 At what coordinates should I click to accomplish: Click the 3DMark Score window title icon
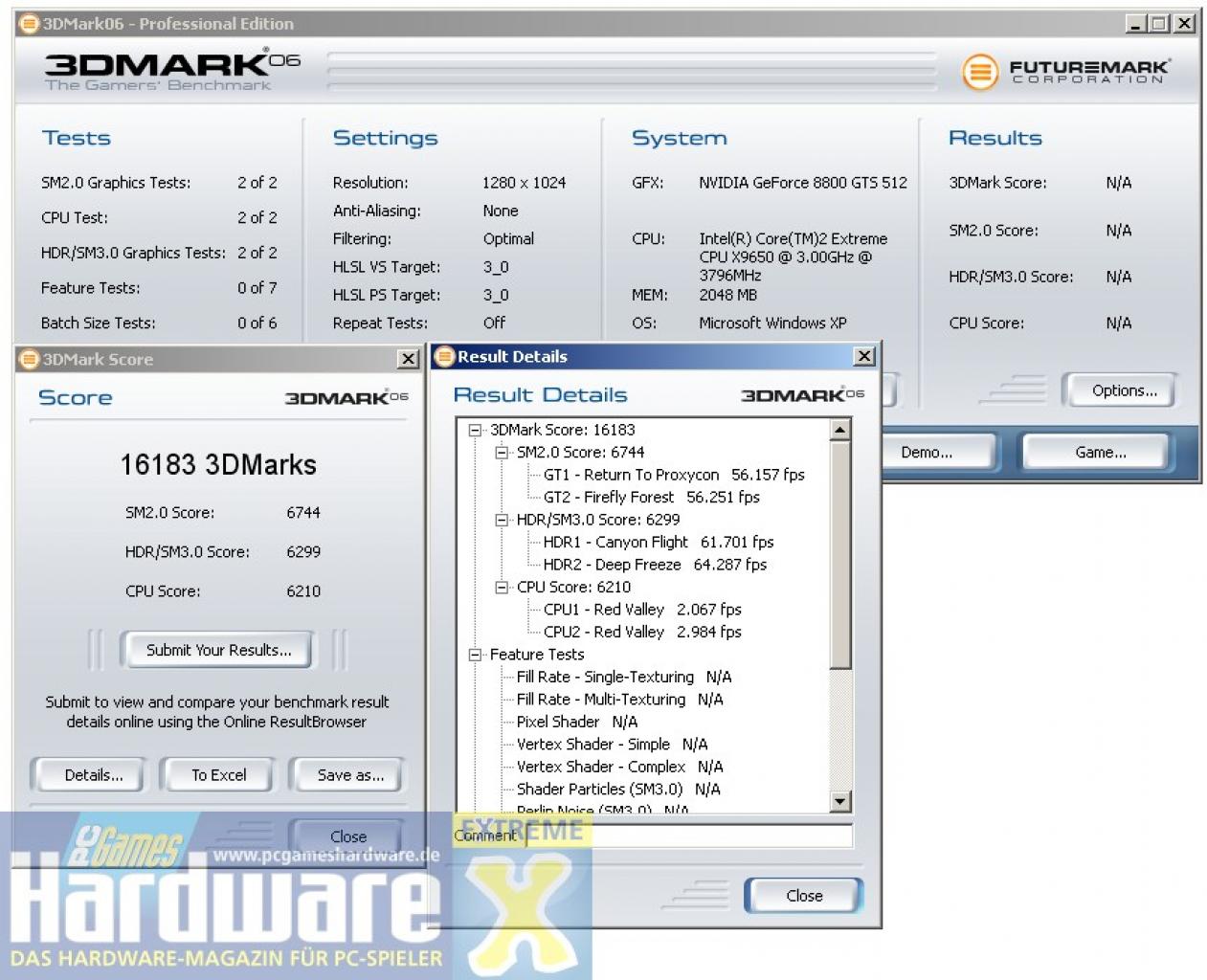[30, 359]
